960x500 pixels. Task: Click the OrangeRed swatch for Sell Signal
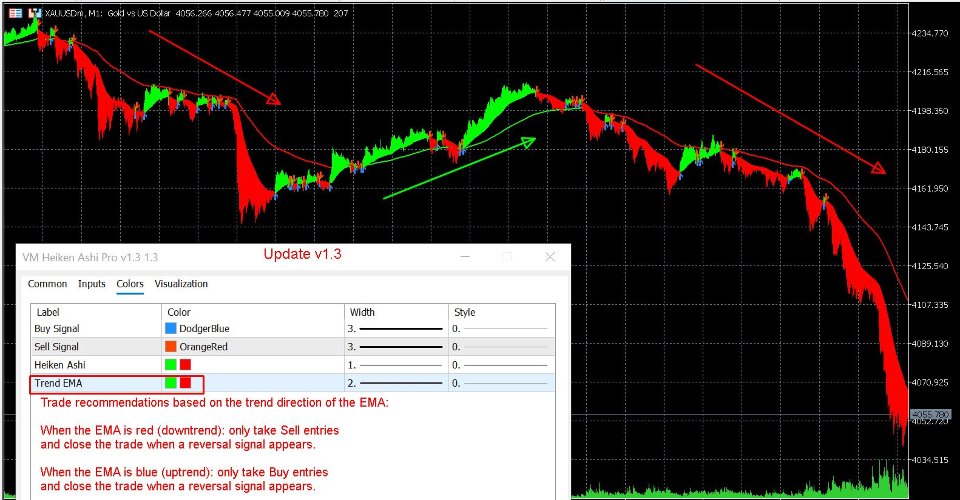coord(171,346)
